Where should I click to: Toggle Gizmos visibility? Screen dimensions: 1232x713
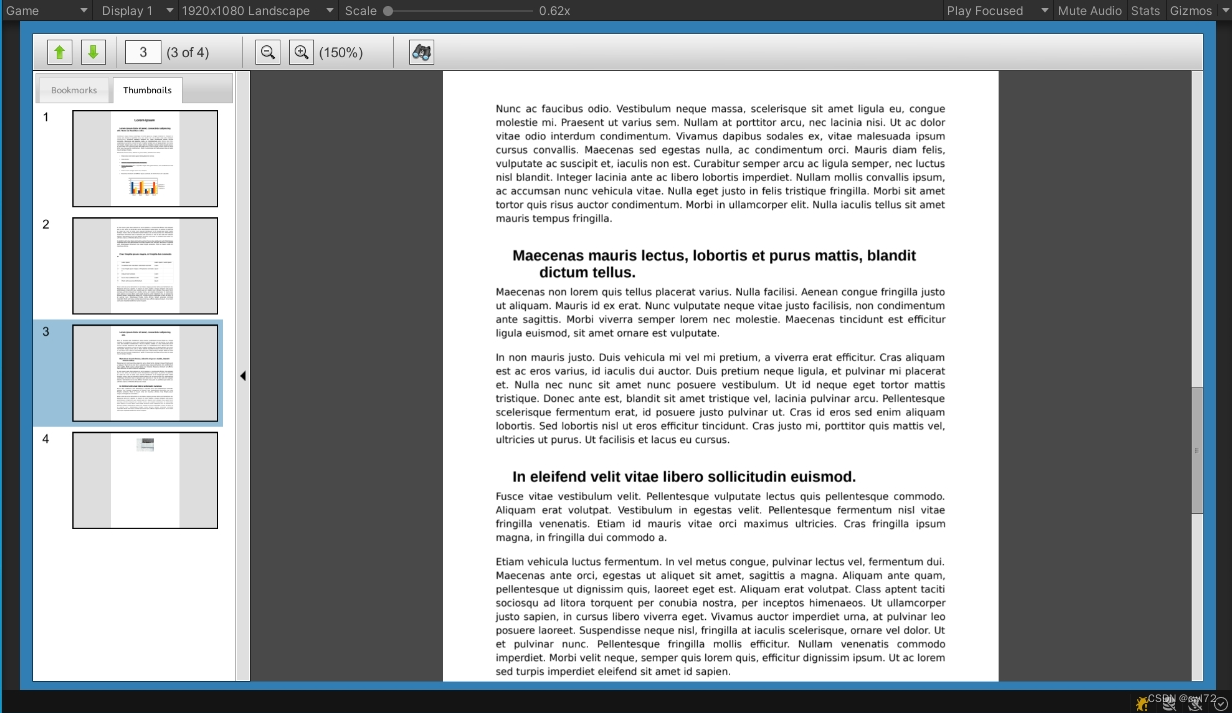[1191, 10]
